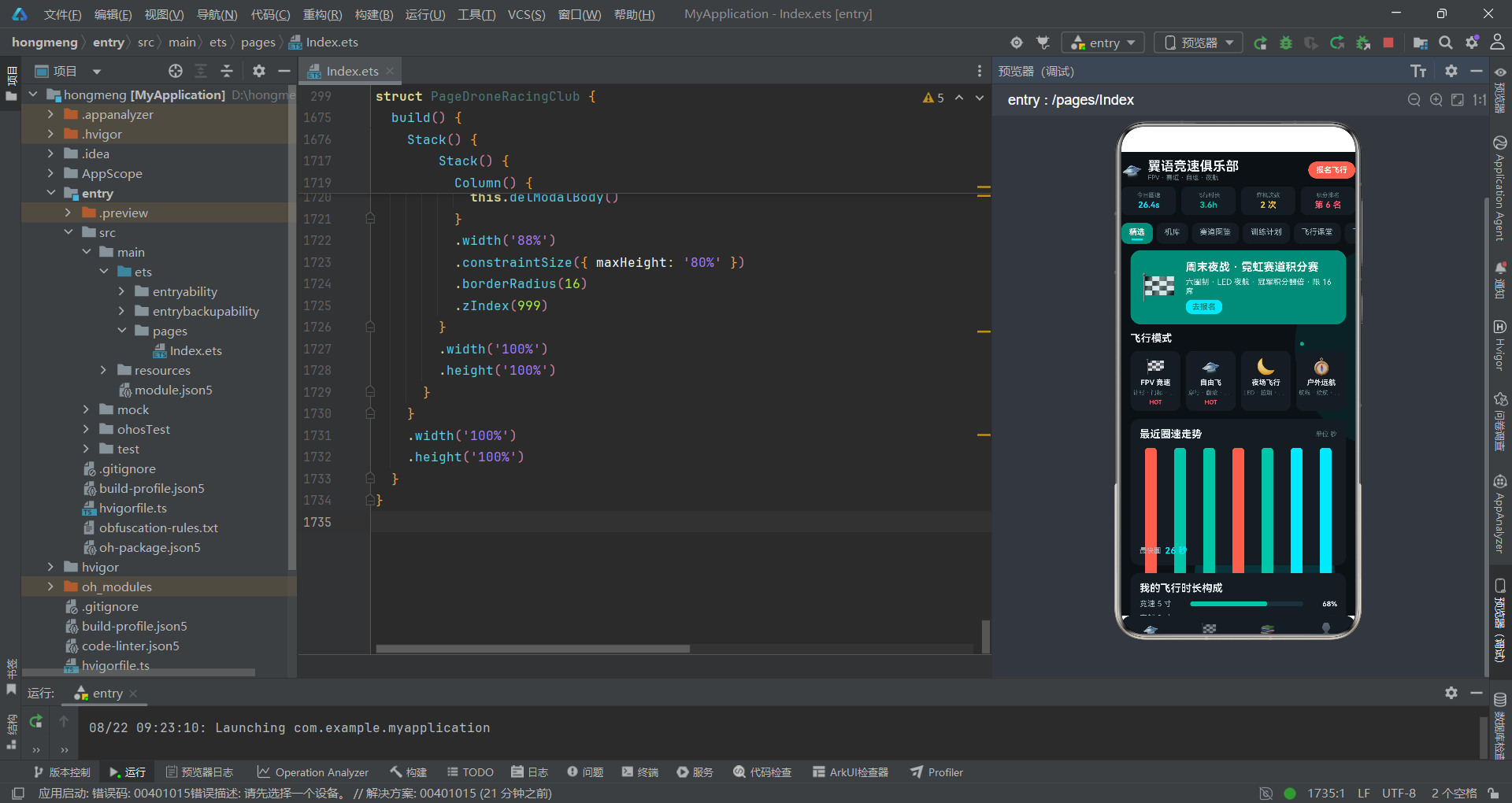This screenshot has height=803, width=1512.
Task: Expand the .appanalyzer folder
Action: click(x=50, y=114)
